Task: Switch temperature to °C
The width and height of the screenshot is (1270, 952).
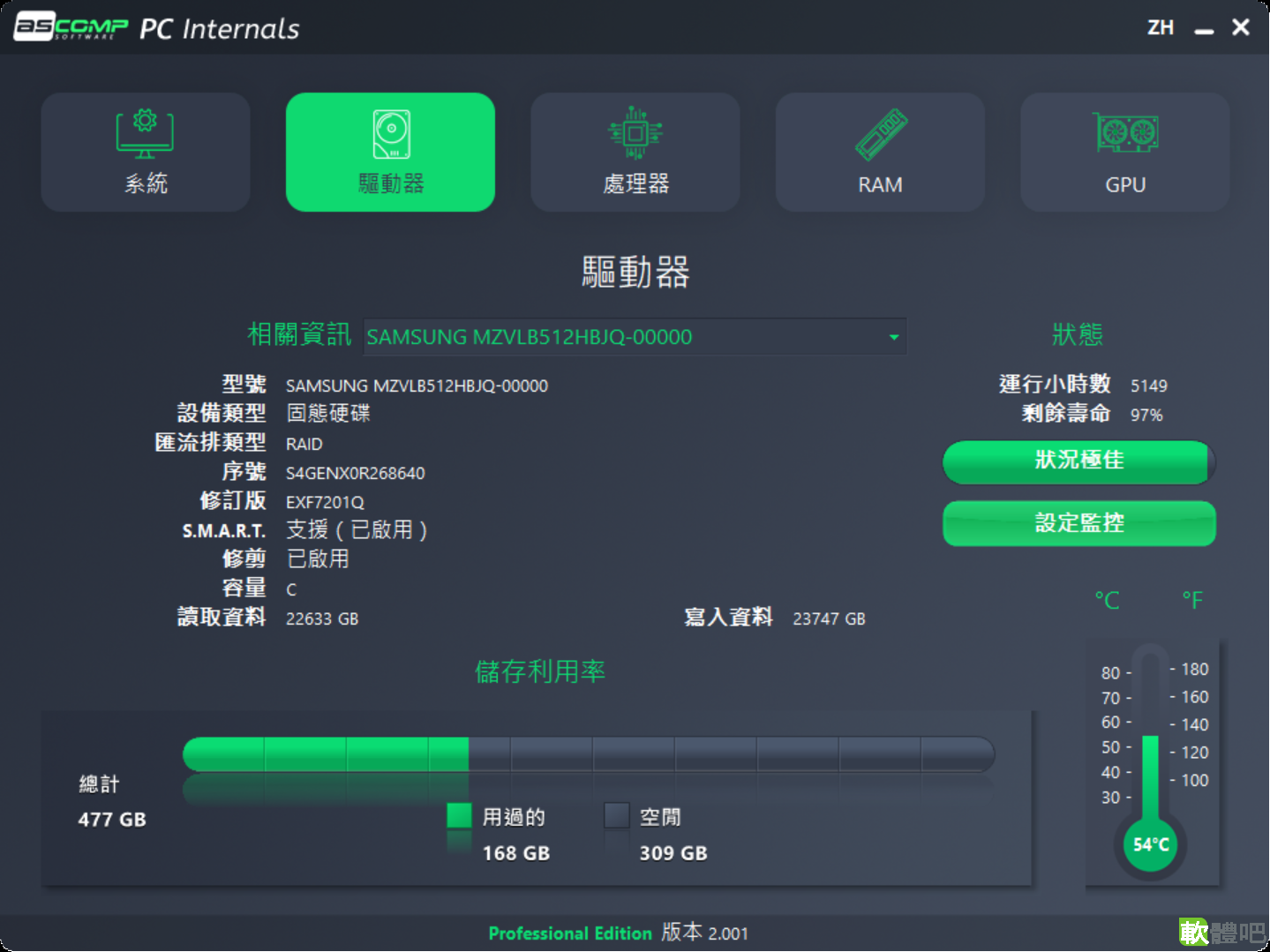Action: point(1107,601)
